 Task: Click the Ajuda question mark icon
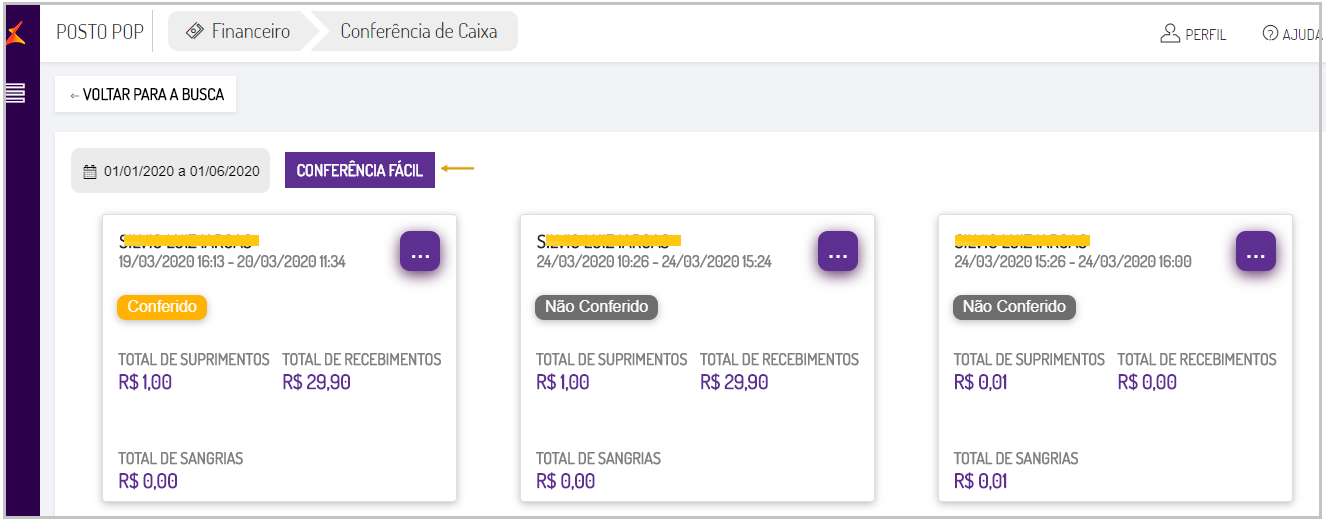pos(1270,34)
